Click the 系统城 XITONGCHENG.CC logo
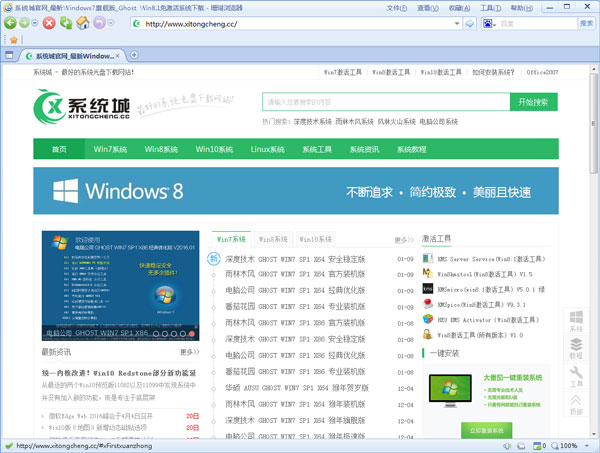This screenshot has height=453, width=600. (x=82, y=107)
